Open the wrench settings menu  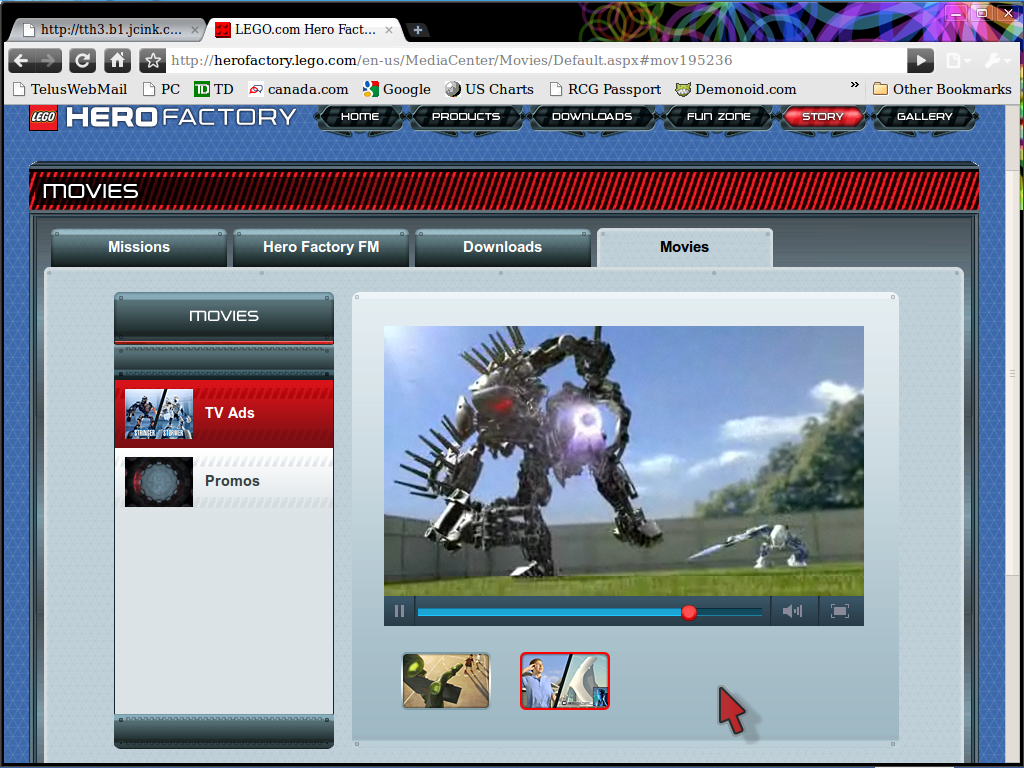[993, 60]
